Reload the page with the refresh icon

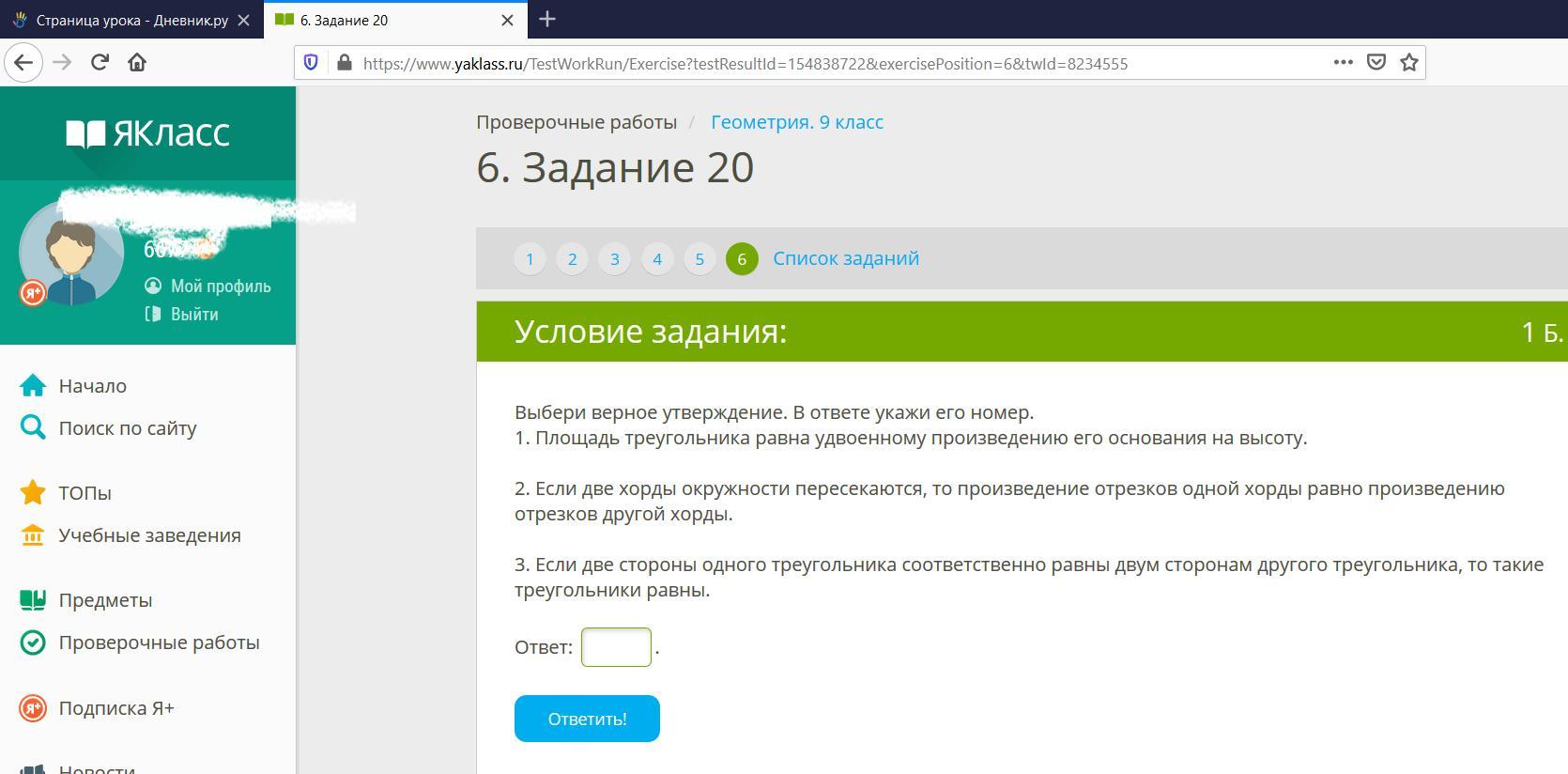100,63
